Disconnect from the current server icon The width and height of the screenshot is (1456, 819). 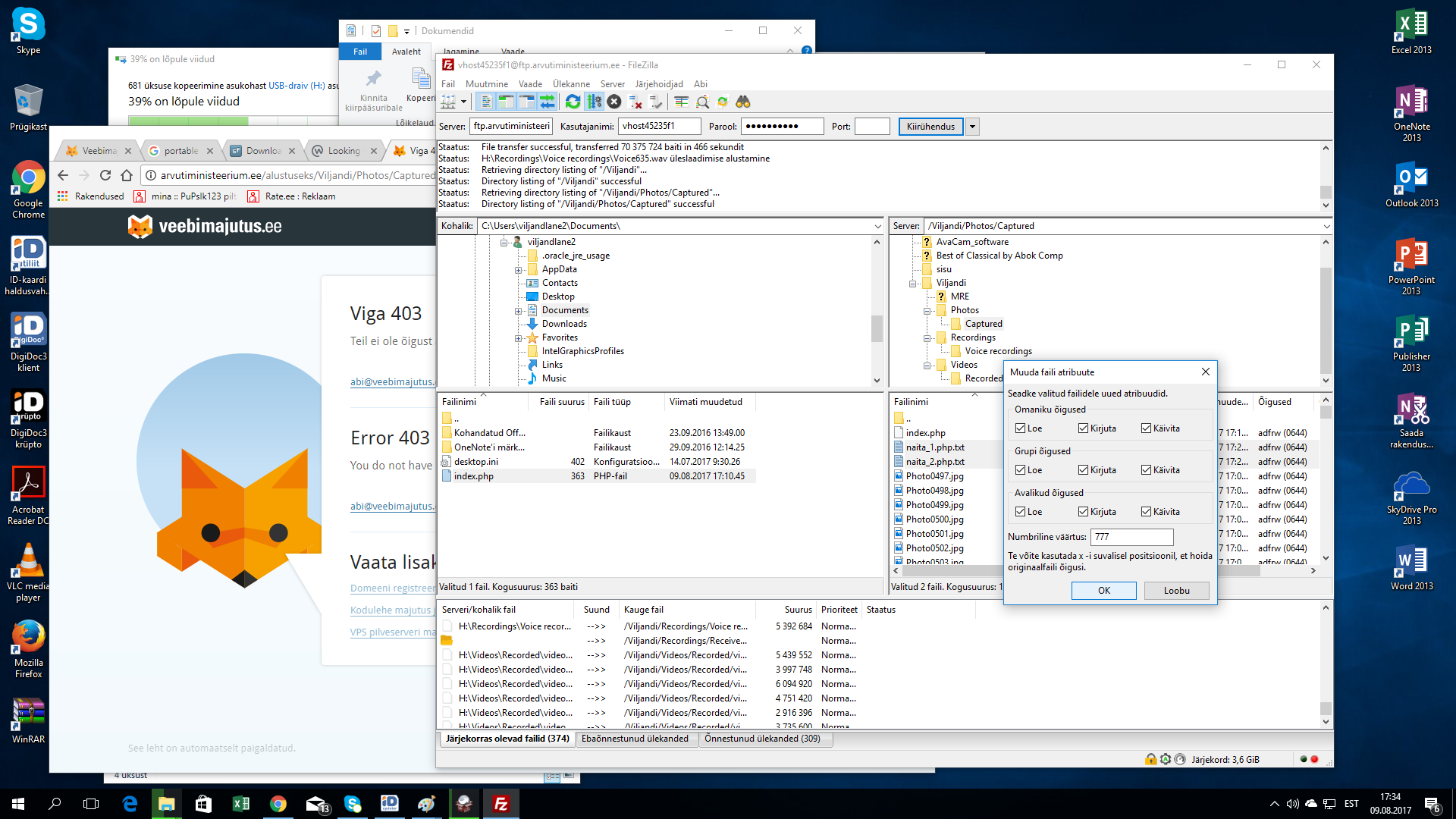click(x=635, y=102)
